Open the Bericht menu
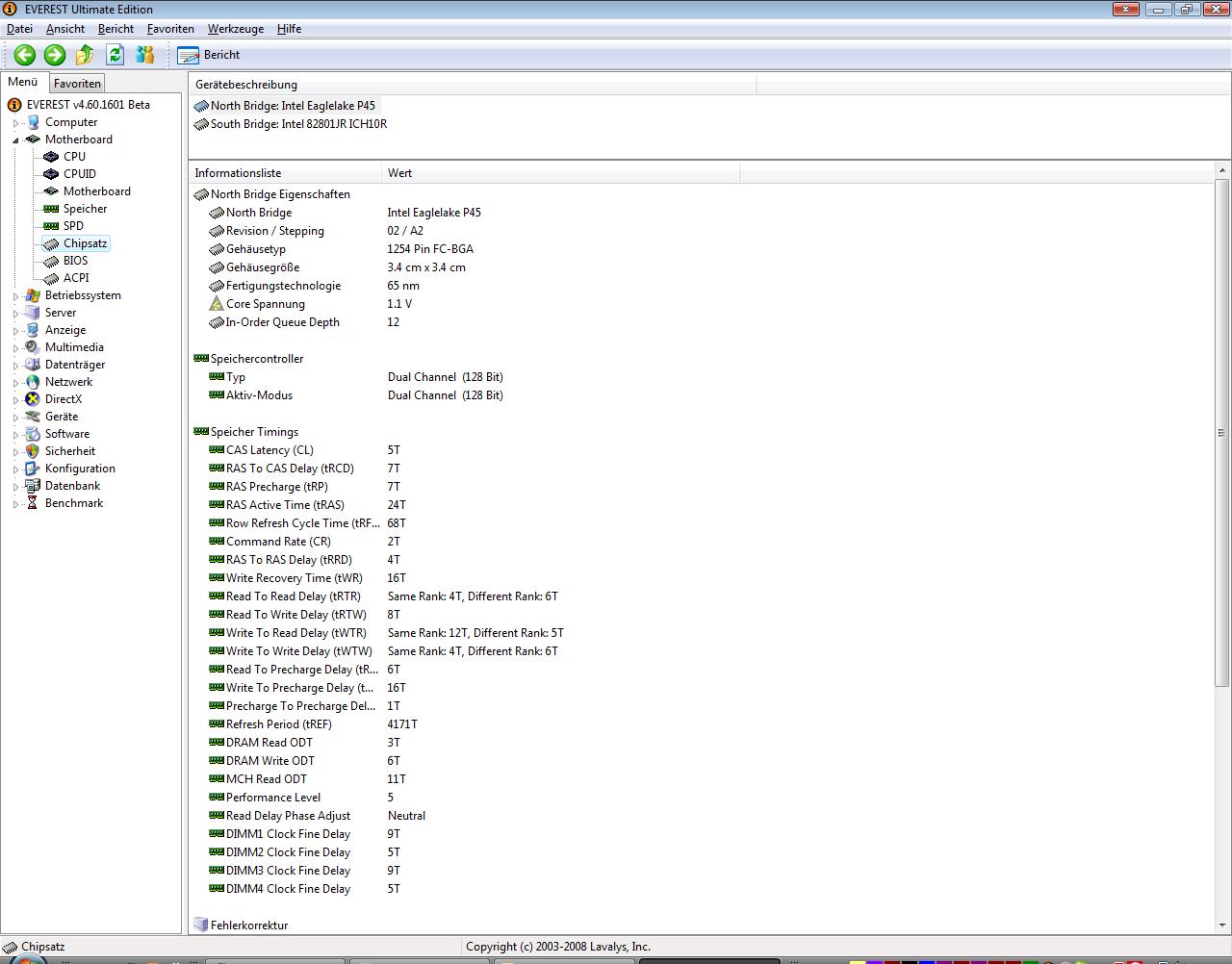This screenshot has width=1232, height=964. (115, 29)
